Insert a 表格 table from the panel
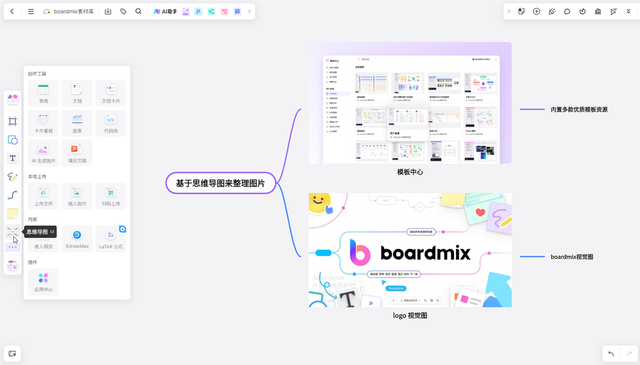 [x=43, y=93]
